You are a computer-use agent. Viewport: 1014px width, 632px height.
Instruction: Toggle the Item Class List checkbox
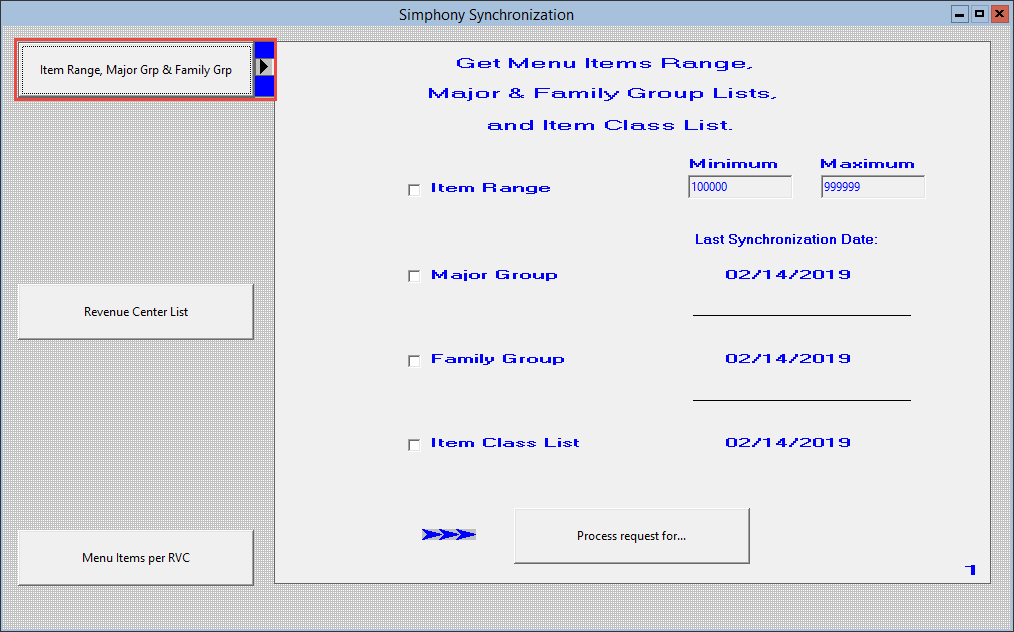pyautogui.click(x=414, y=445)
